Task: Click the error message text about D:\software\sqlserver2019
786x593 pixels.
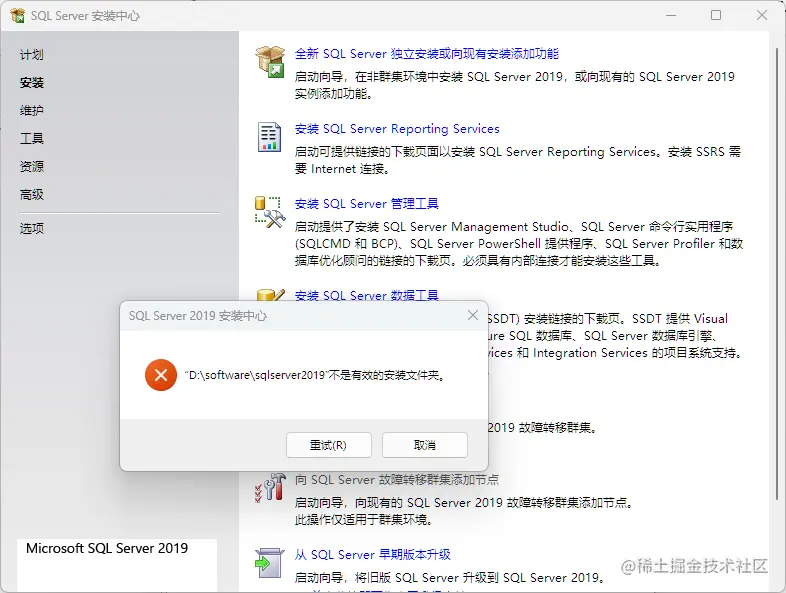Action: click(315, 375)
